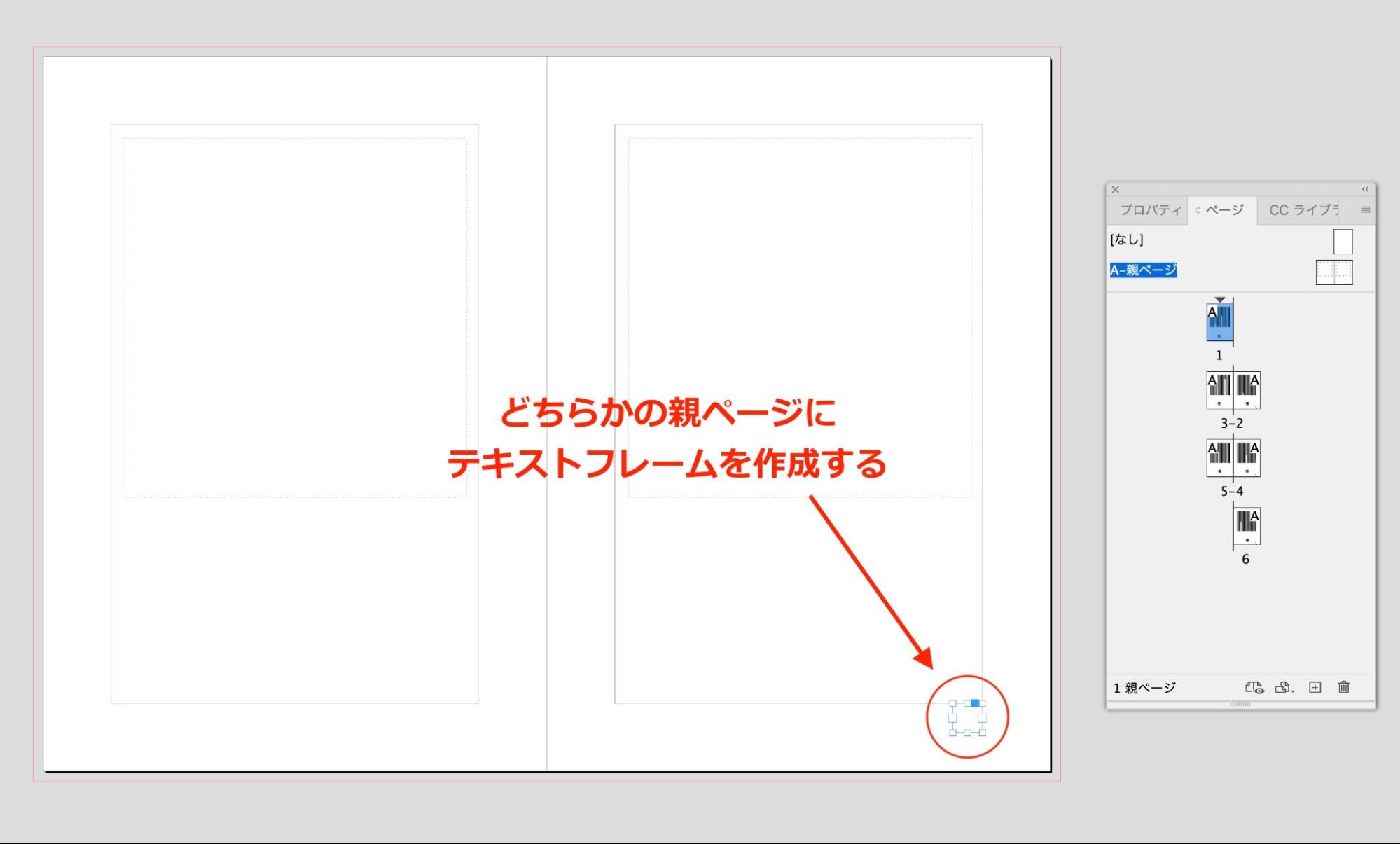Collapse the panel using the double-arrow icon

1364,189
